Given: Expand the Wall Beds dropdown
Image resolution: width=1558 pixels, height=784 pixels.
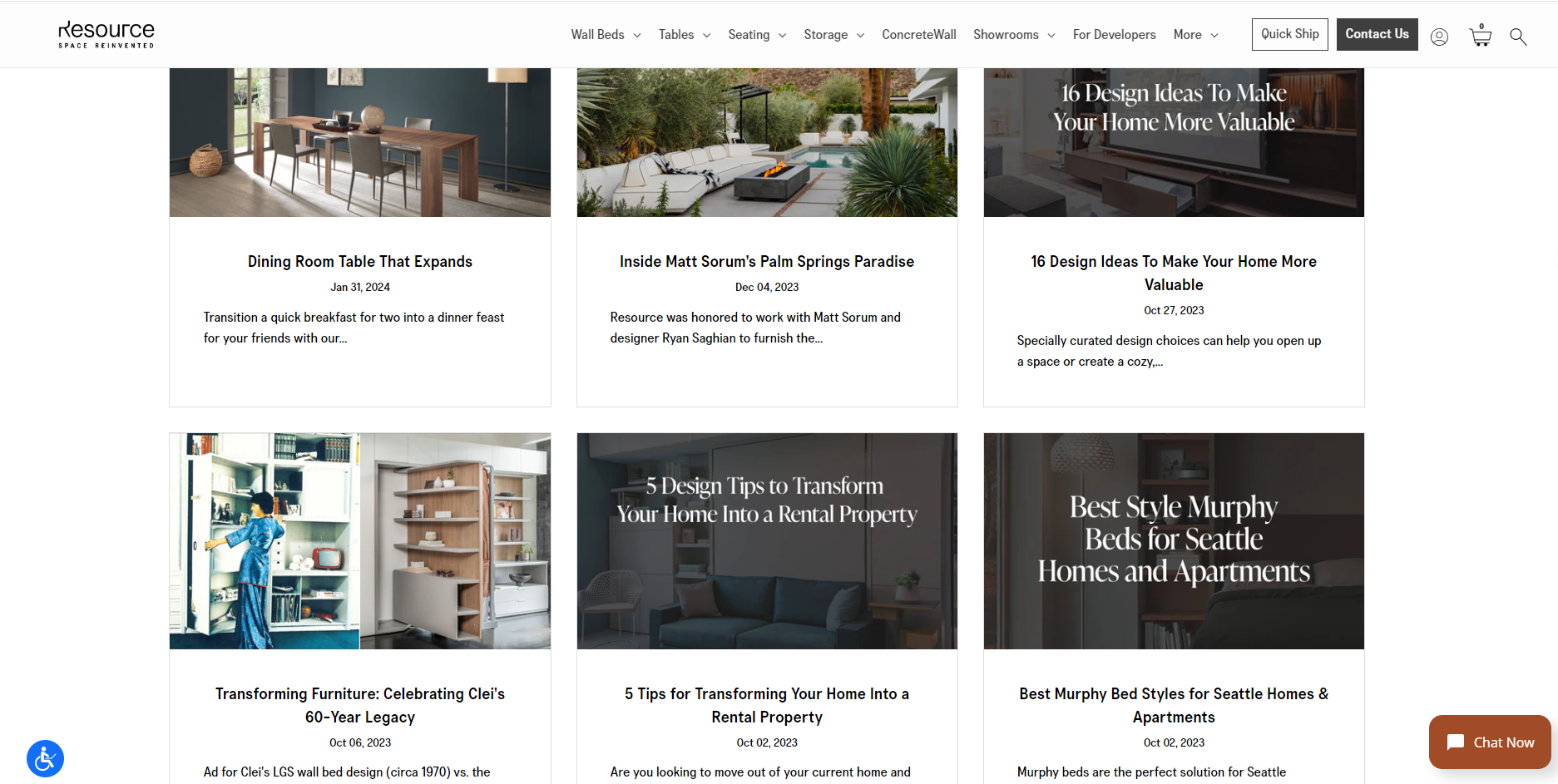Looking at the screenshot, I should pos(606,35).
